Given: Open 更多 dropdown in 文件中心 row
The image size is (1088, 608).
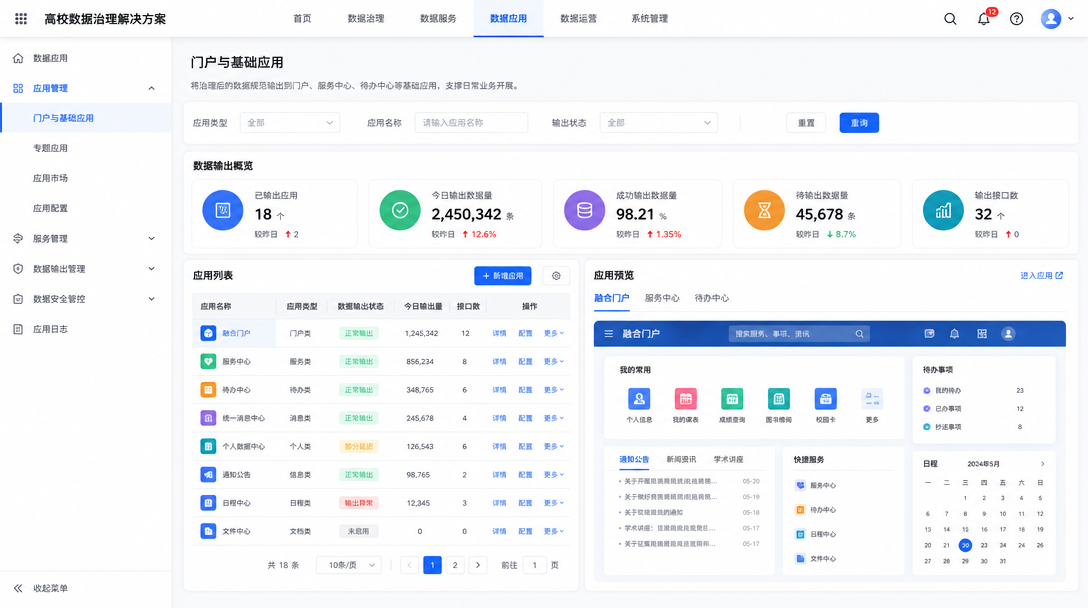Looking at the screenshot, I should (554, 531).
